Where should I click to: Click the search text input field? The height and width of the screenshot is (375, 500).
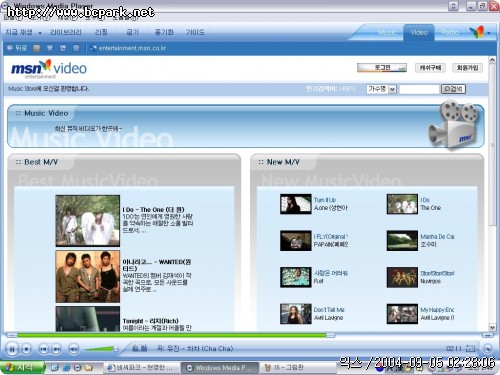(x=419, y=89)
